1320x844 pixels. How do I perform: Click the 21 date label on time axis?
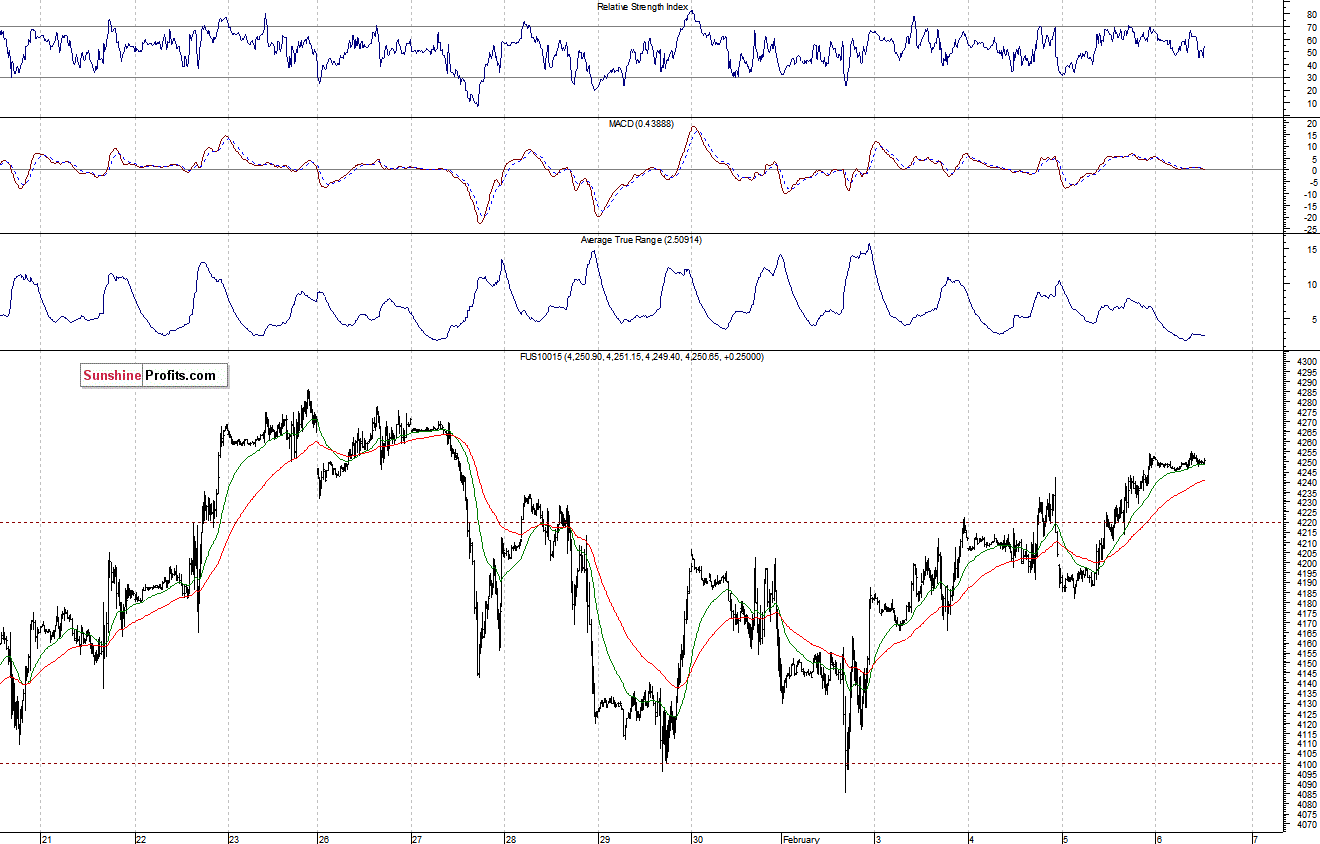point(46,838)
